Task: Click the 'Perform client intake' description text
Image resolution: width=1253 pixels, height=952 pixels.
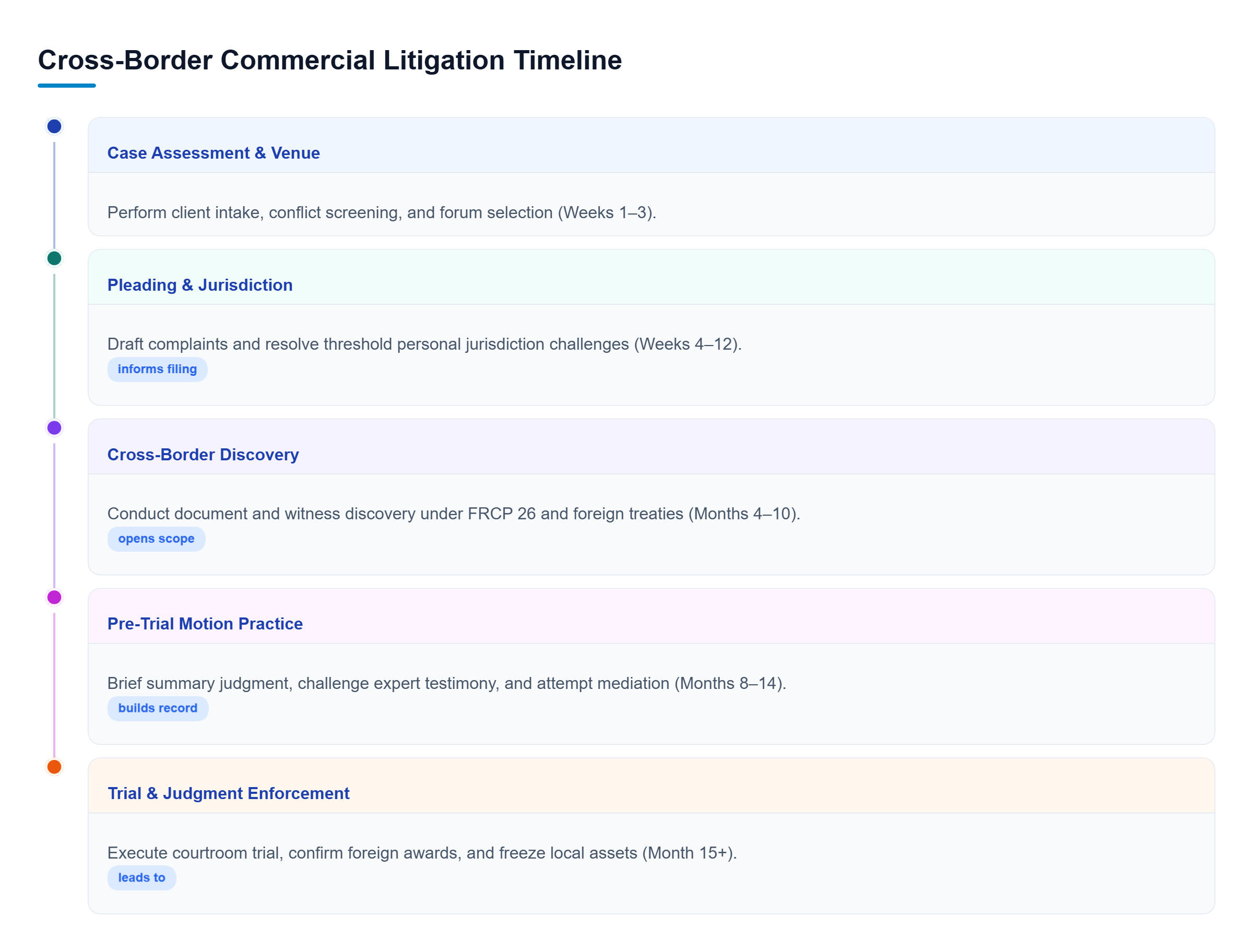Action: point(382,212)
